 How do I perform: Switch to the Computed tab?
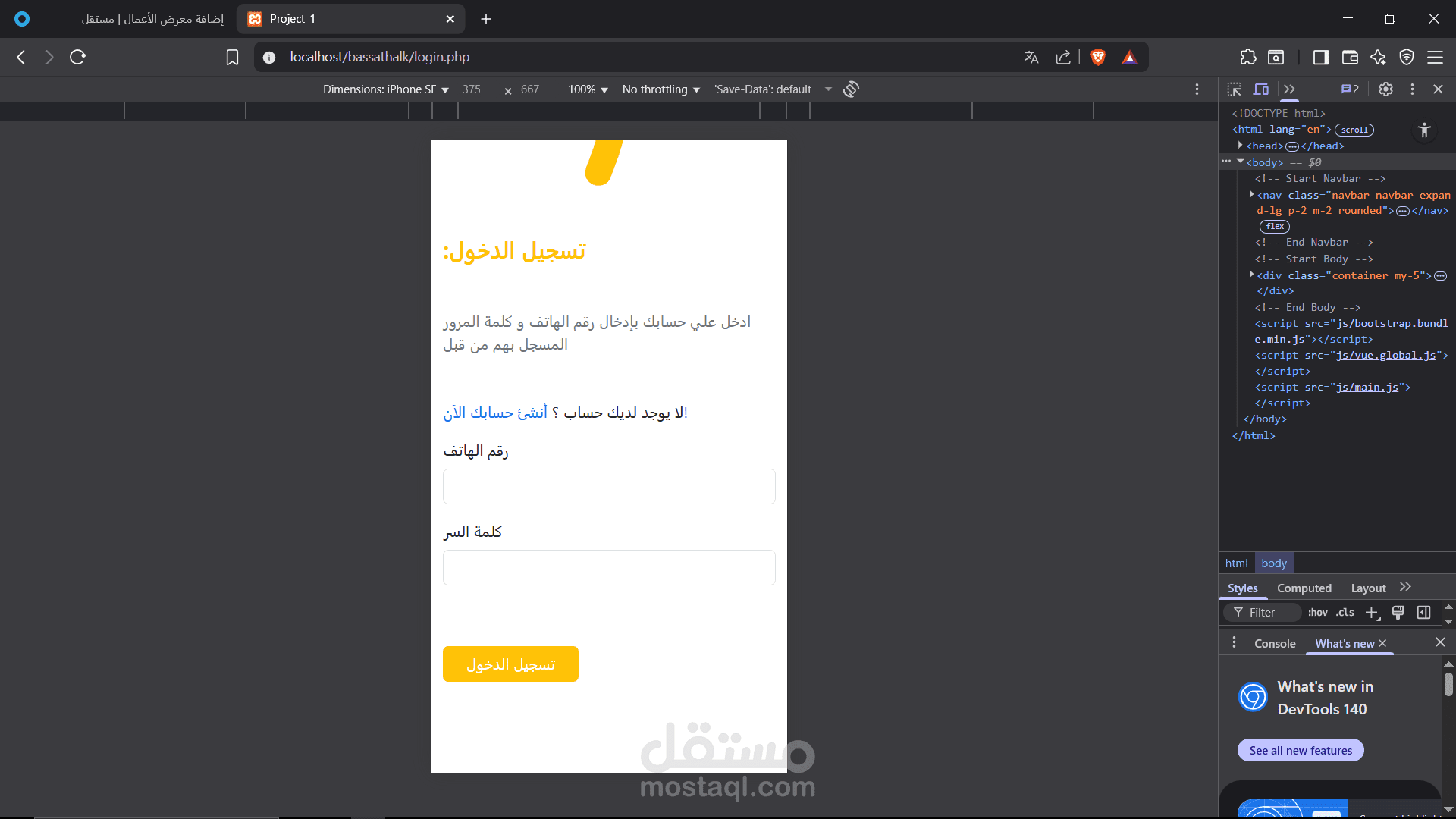pos(1304,588)
